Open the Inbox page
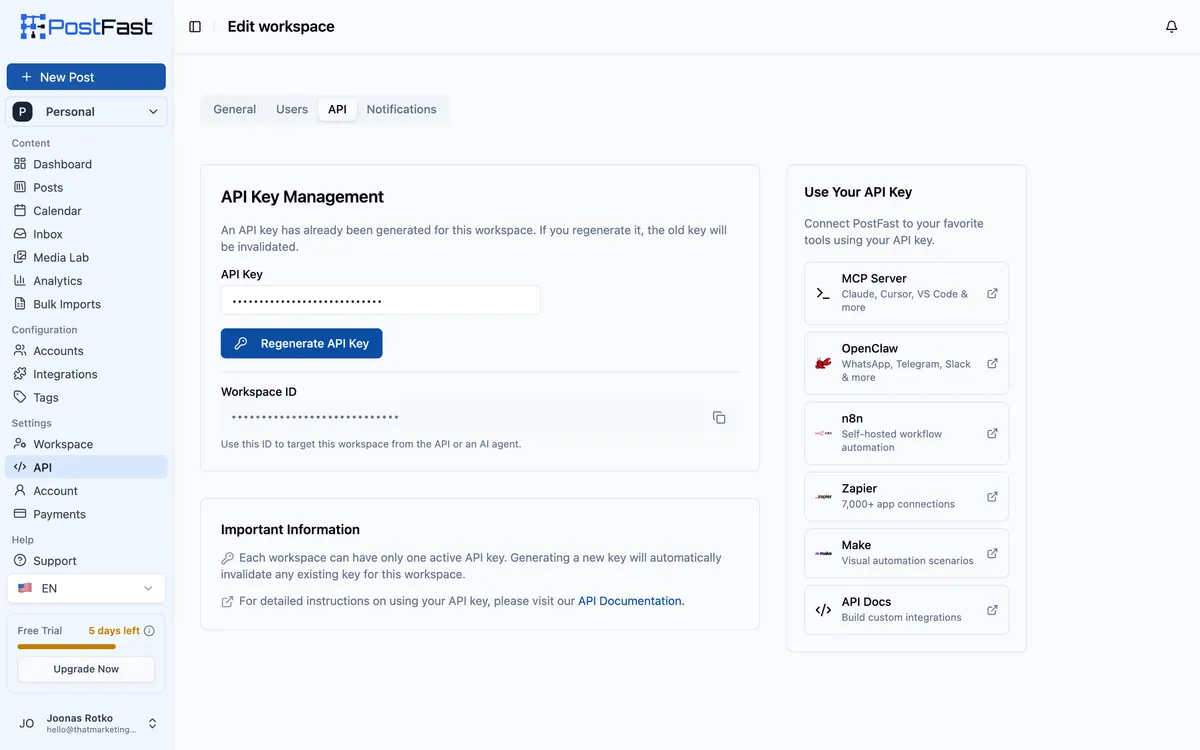Image resolution: width=1200 pixels, height=750 pixels. (x=87, y=234)
